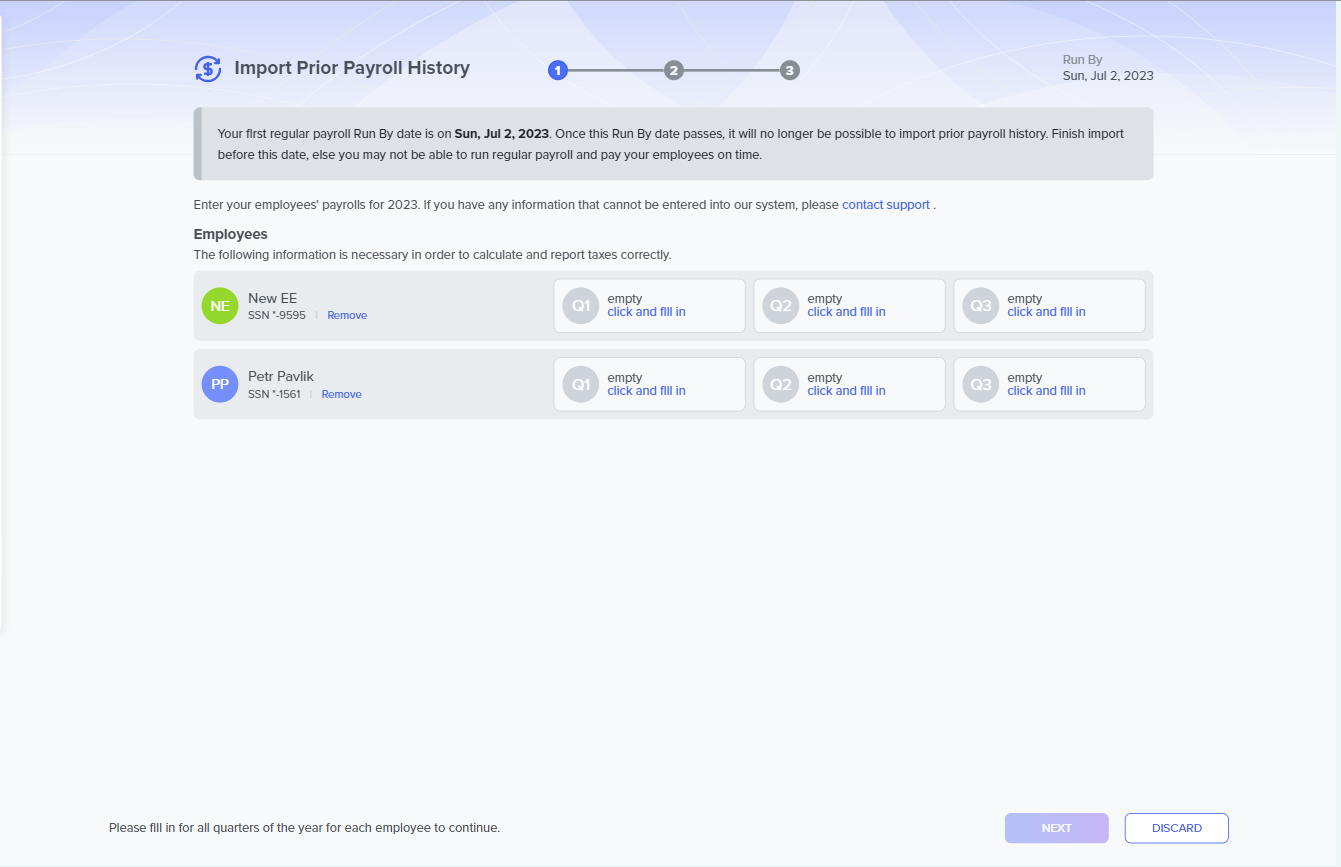Click Q2 circle icon for New EE
This screenshot has height=867, width=1341.
781,306
